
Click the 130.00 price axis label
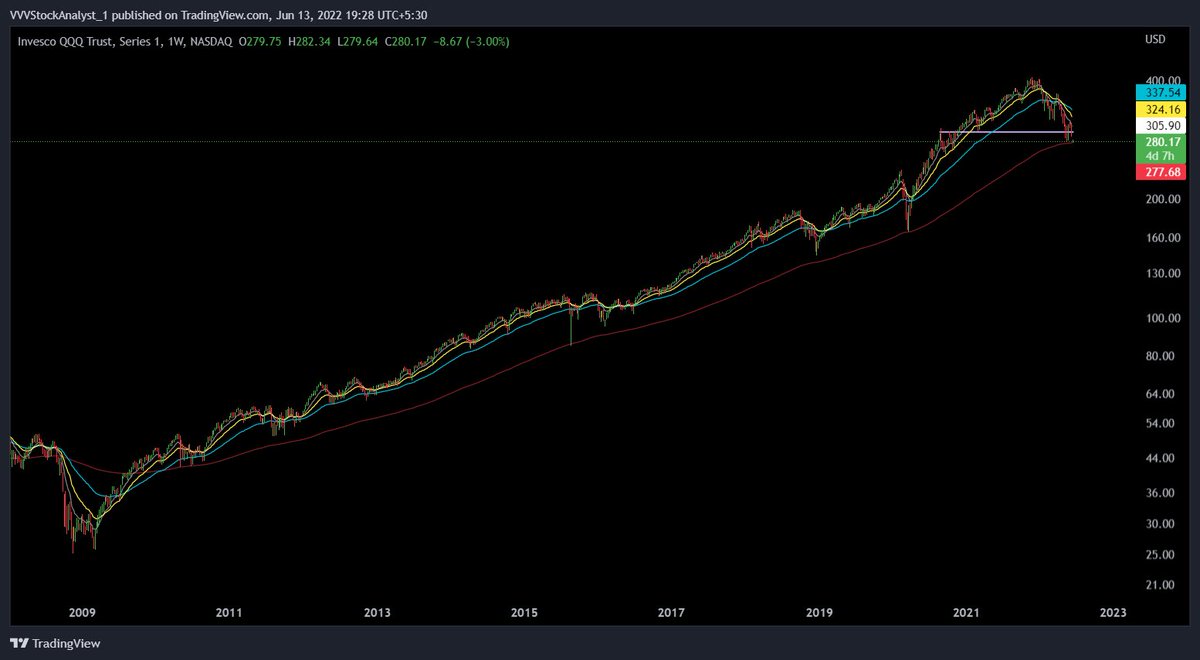(1162, 274)
